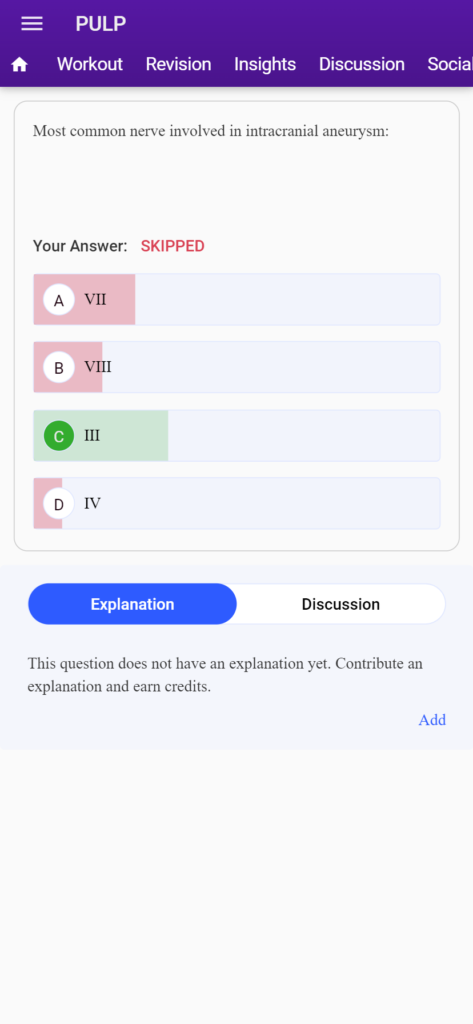Open the Social tab
Screen dimensions: 473x1024
pyautogui.click(x=450, y=64)
